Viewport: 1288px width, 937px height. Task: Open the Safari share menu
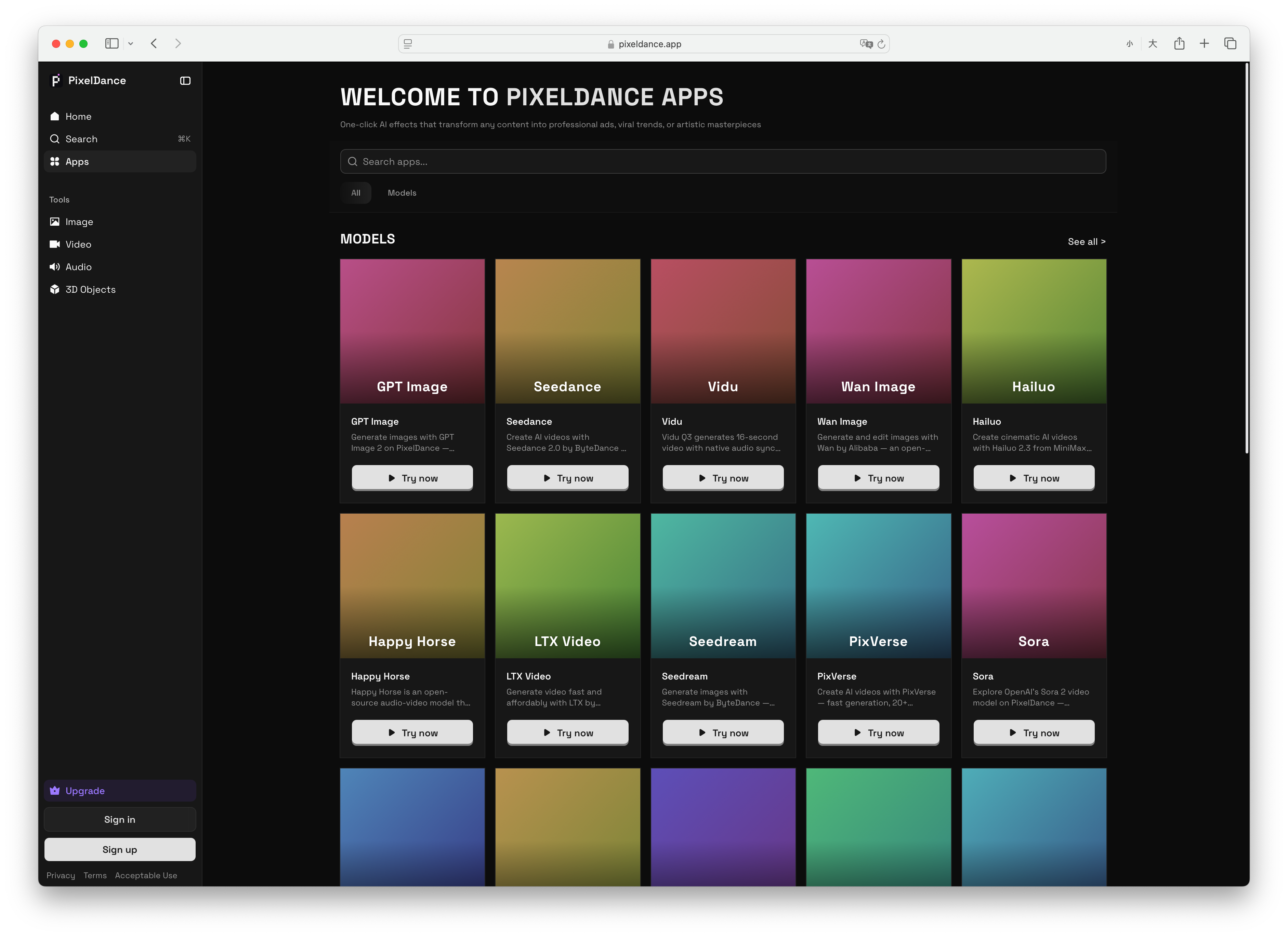(1180, 43)
